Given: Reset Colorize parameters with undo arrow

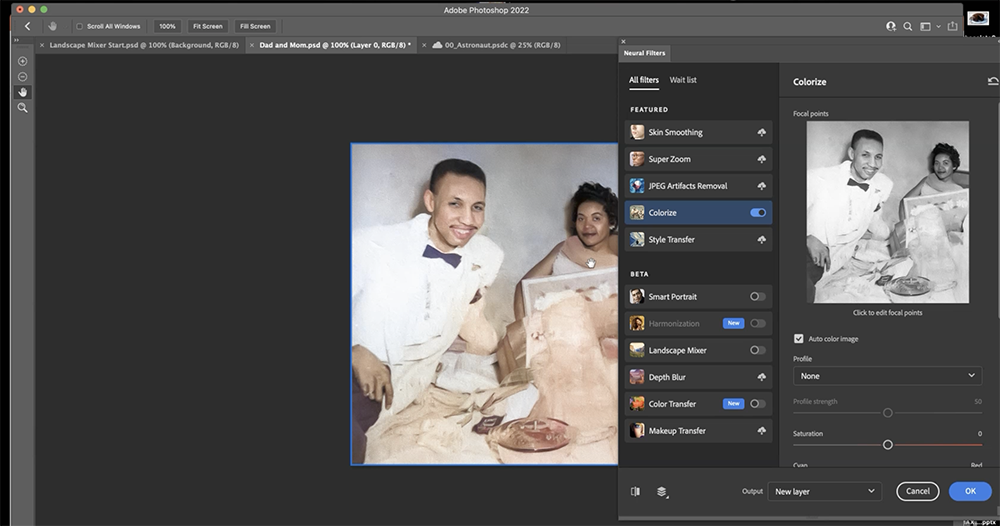Looking at the screenshot, I should [993, 81].
